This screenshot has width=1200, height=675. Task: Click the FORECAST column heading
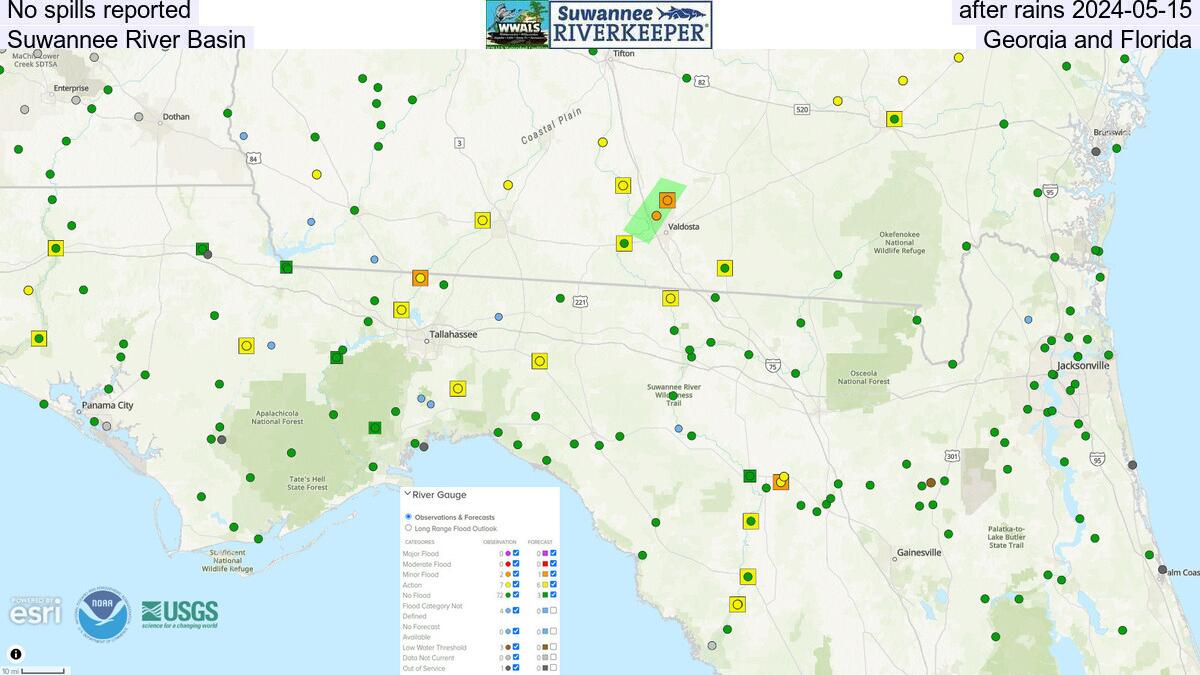(540, 542)
